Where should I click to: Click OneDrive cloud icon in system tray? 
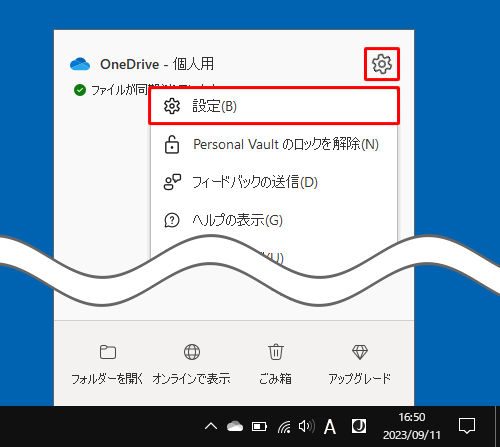pyautogui.click(x=235, y=426)
